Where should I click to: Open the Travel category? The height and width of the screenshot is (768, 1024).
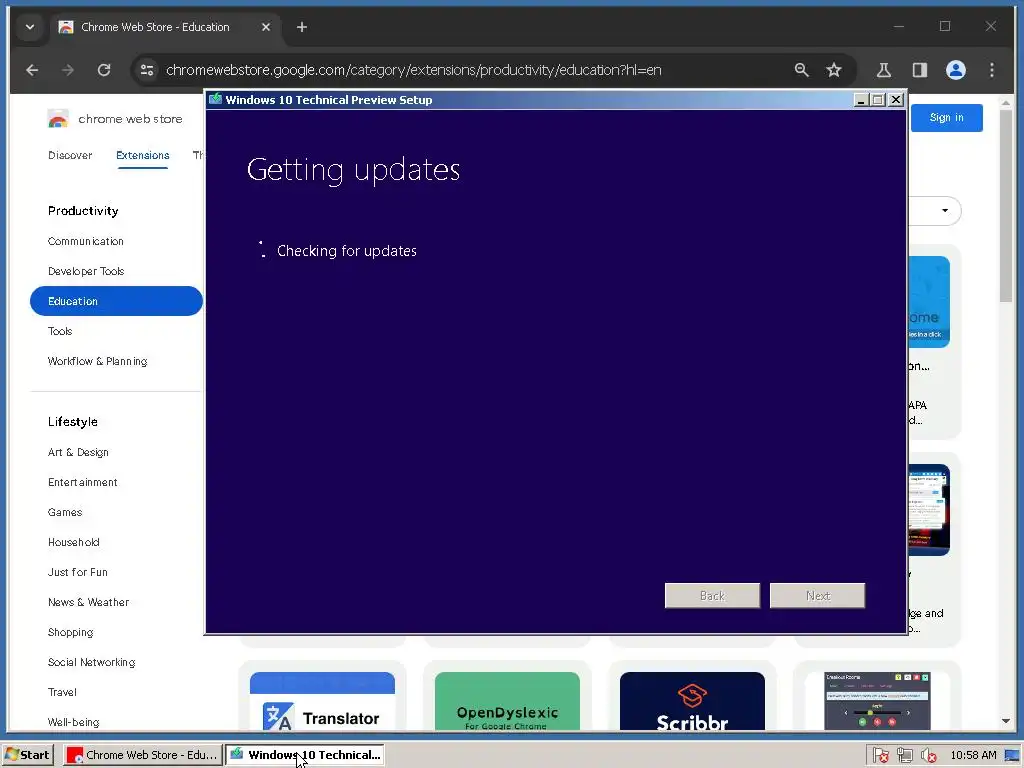(62, 692)
